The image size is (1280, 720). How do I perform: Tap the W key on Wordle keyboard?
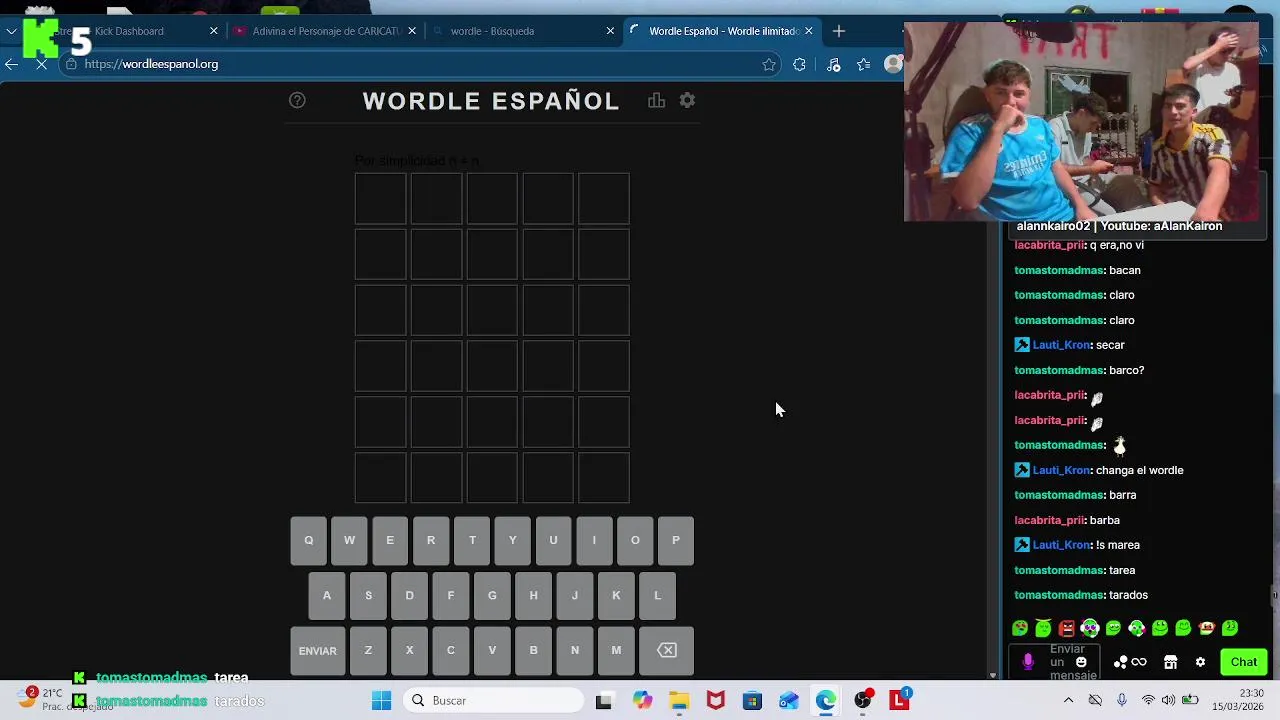[x=349, y=540]
